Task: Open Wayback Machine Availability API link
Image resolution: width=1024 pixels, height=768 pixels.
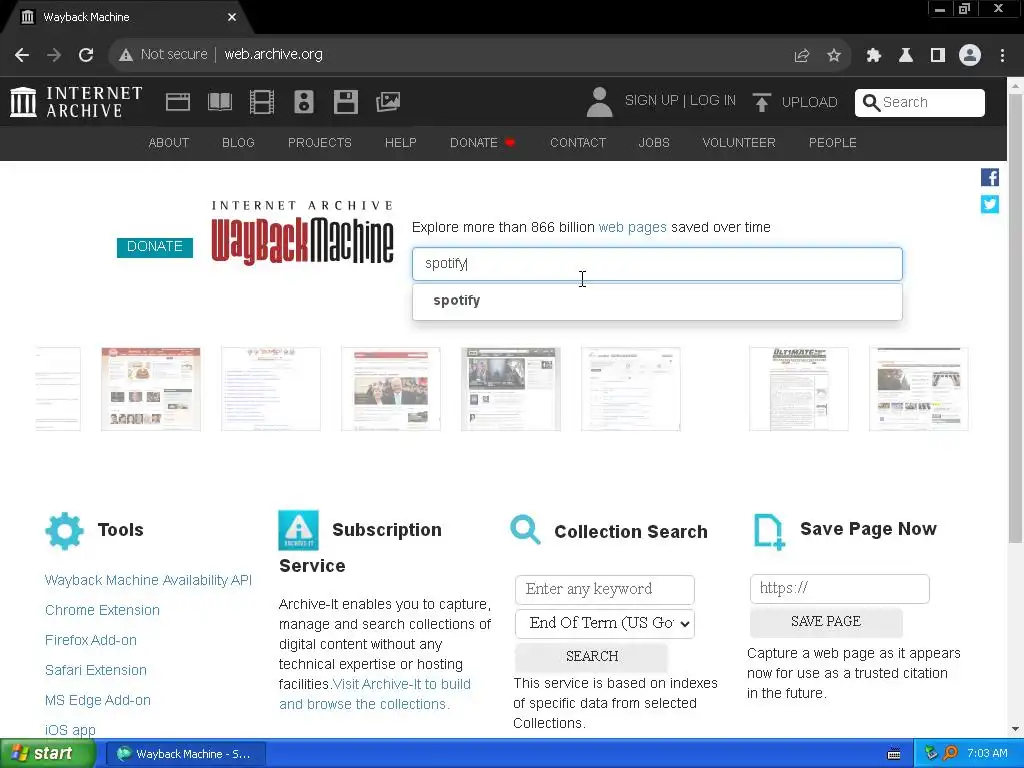Action: click(148, 580)
